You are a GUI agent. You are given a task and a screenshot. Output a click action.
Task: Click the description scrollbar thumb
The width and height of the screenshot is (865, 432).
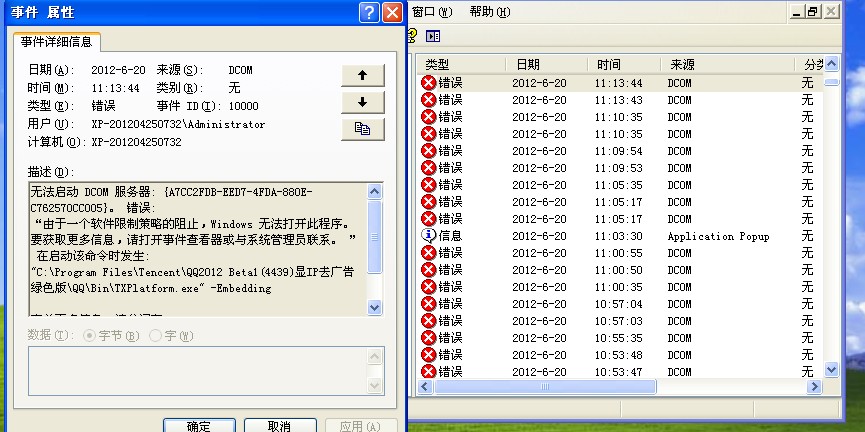(375, 237)
